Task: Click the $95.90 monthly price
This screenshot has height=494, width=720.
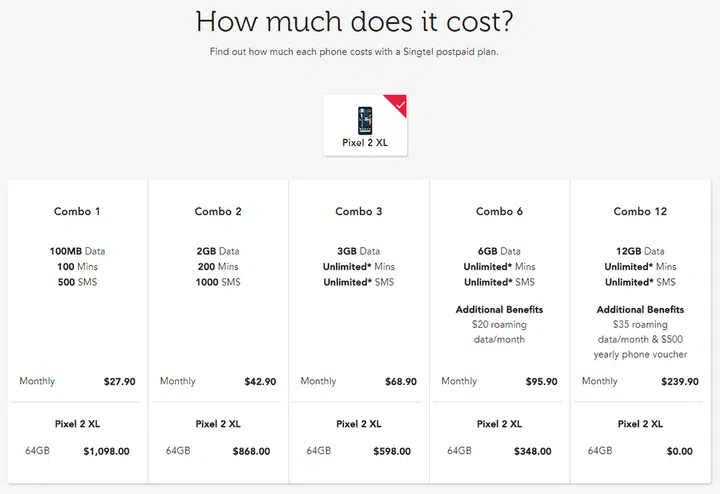Action: 541,382
